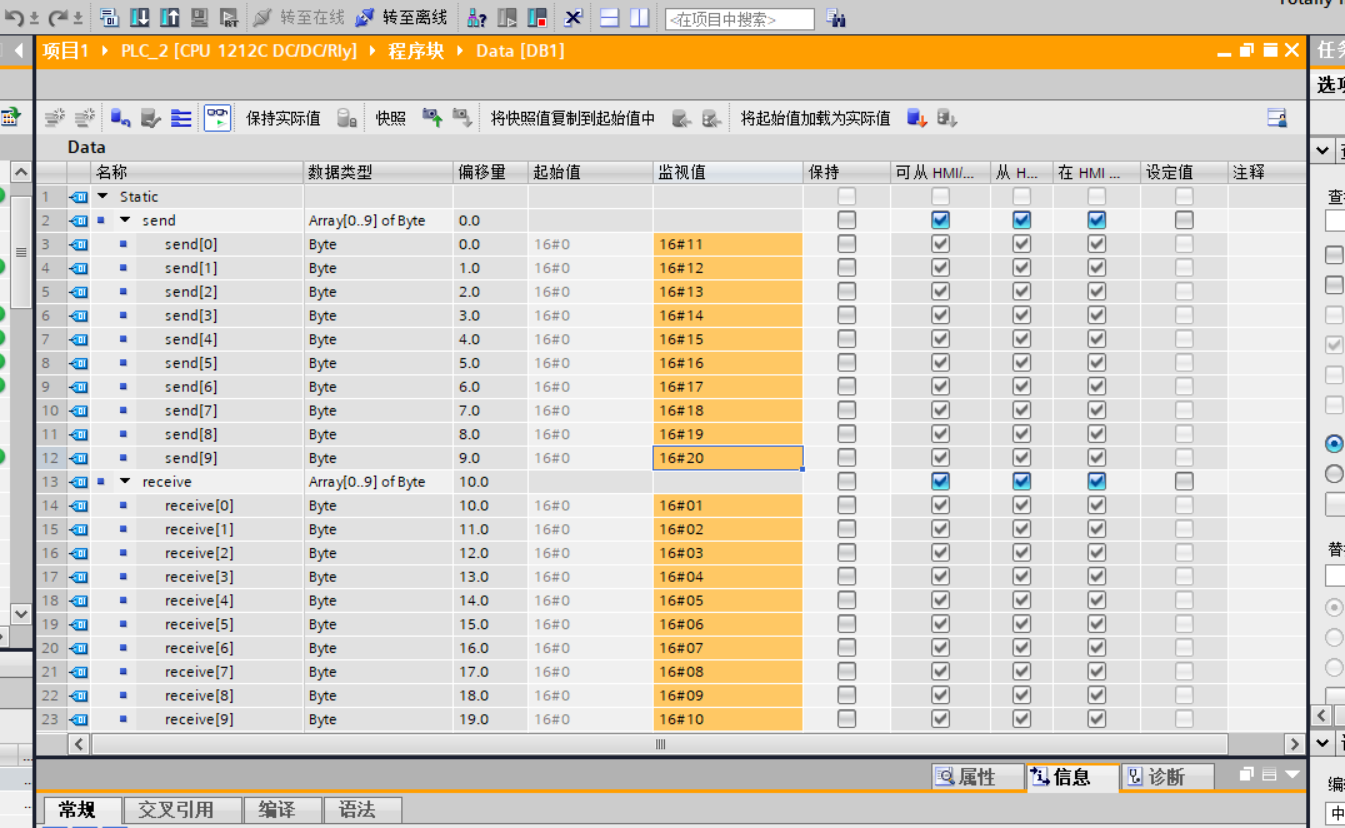1345x828 pixels.
Task: Click the expand all rows icon in block toolbar
Action: tap(181, 118)
